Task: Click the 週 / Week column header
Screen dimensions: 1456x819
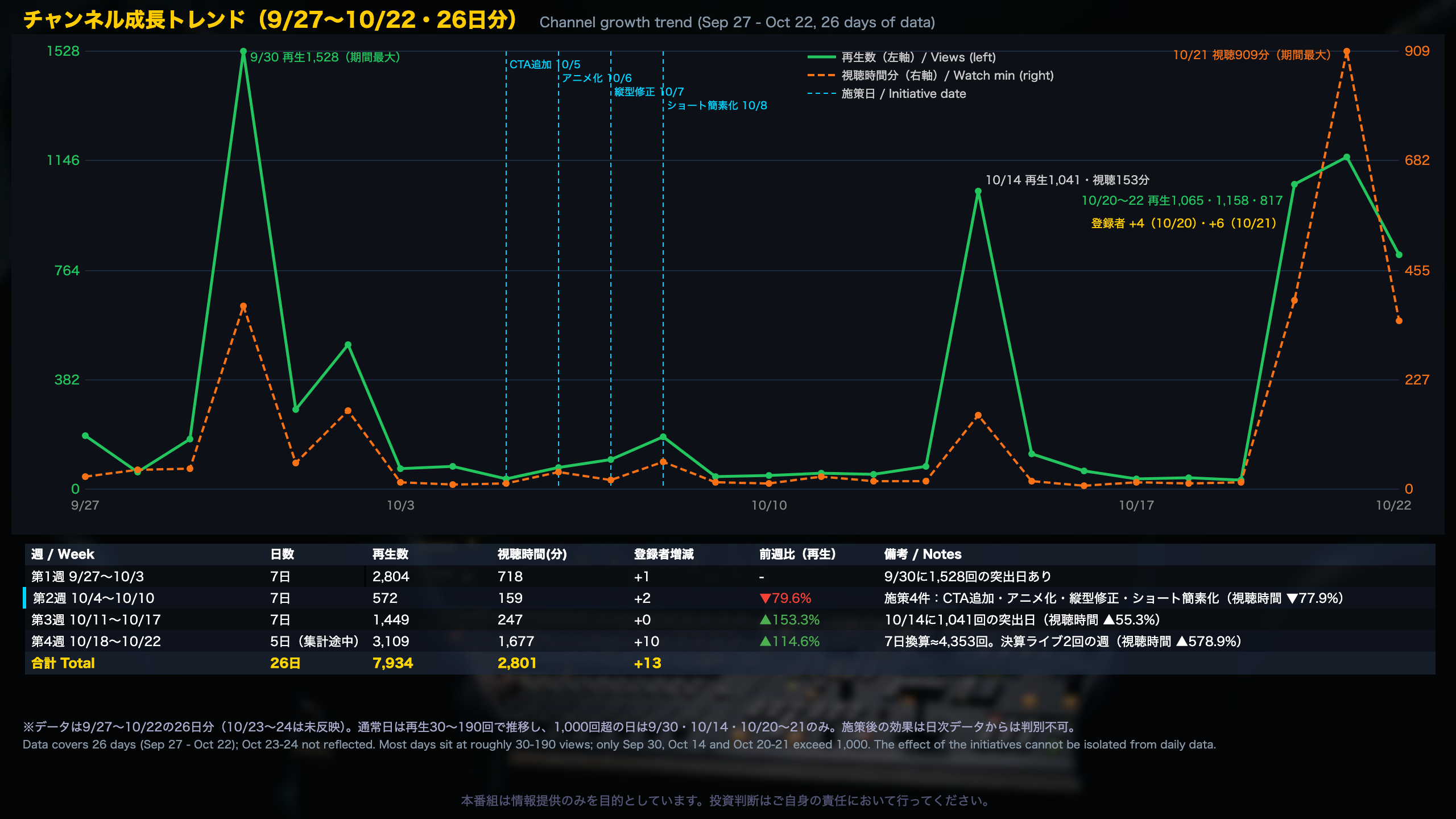Action: [63, 555]
